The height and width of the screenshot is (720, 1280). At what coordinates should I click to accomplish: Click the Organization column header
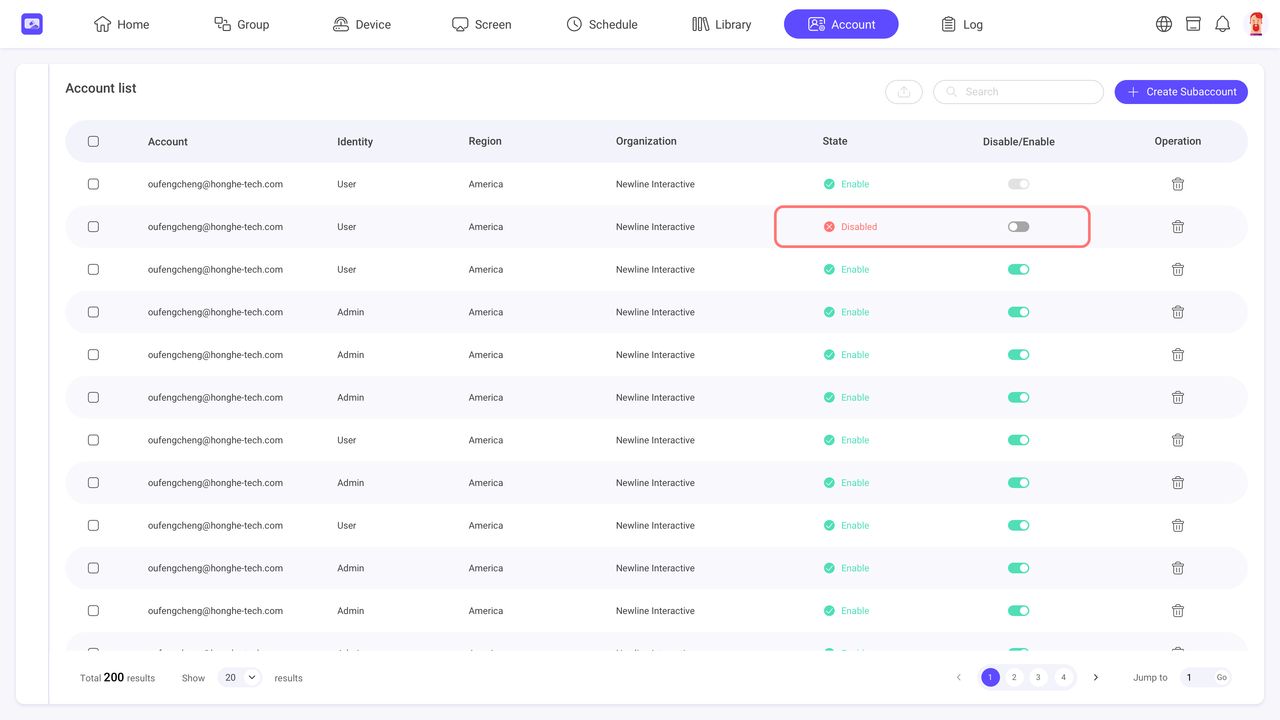(x=646, y=141)
